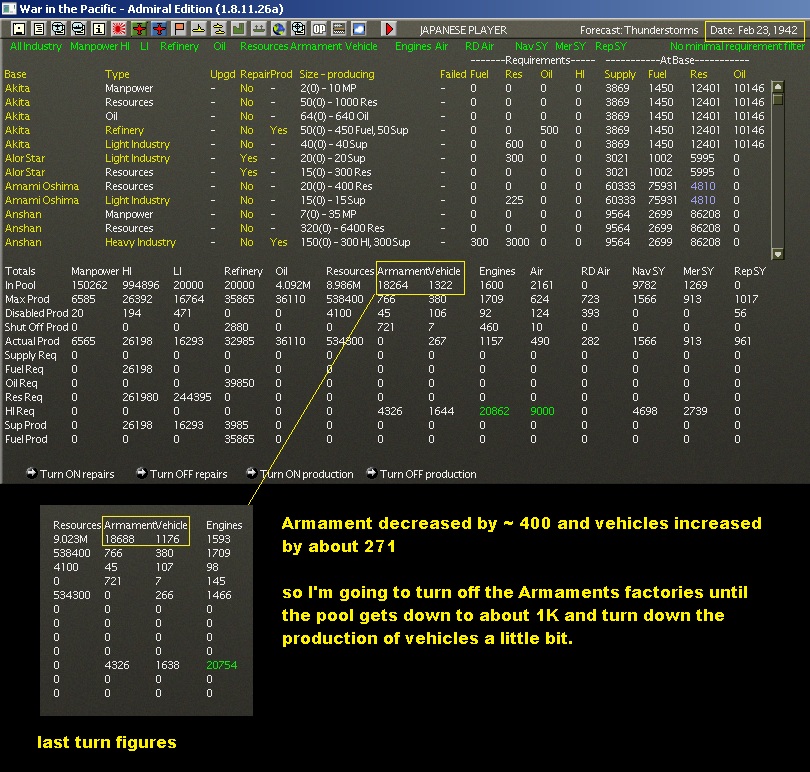Click arrow icon beside Turn OFF production
This screenshot has height=772, width=810.
click(x=371, y=473)
